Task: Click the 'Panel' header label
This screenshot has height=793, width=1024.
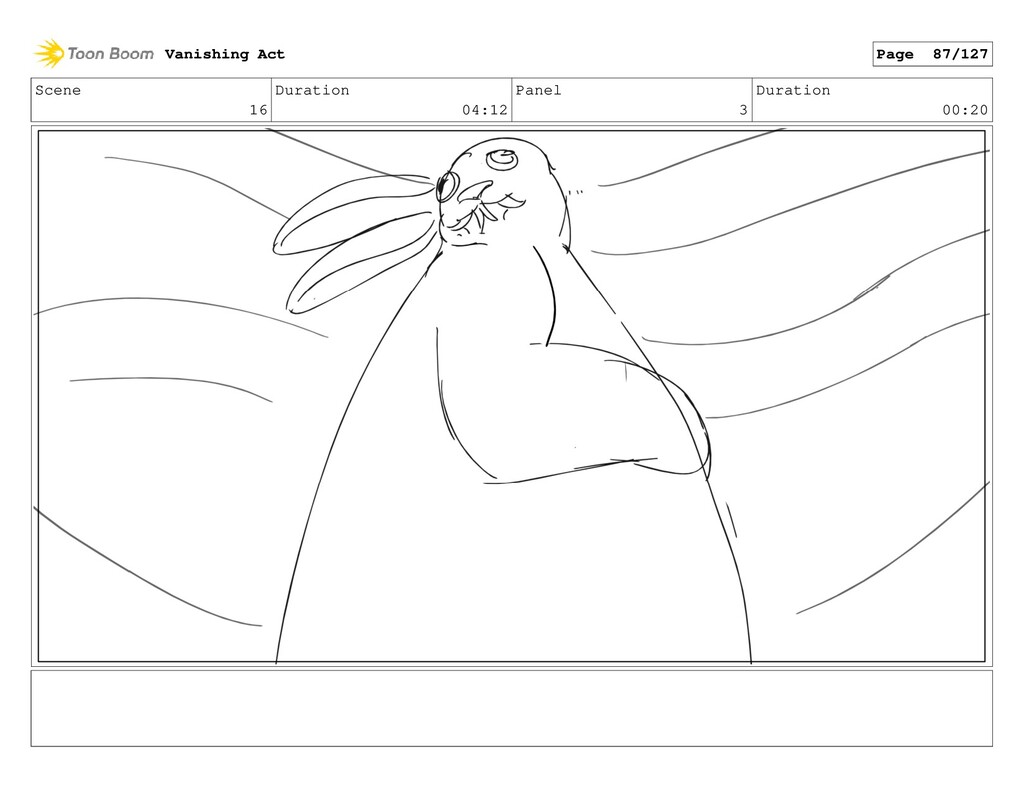Action: (538, 90)
